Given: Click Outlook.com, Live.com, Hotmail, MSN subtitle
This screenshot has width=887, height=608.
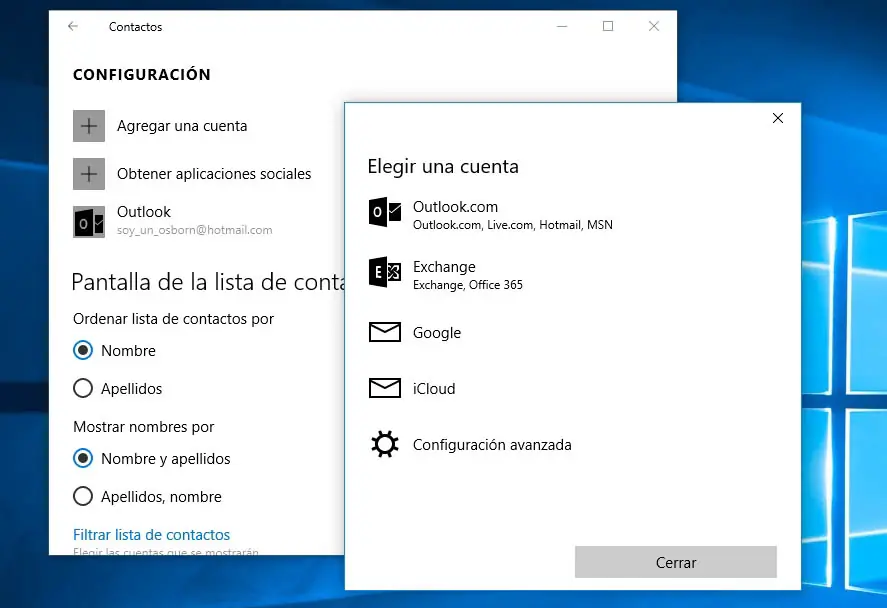Looking at the screenshot, I should (x=513, y=225).
